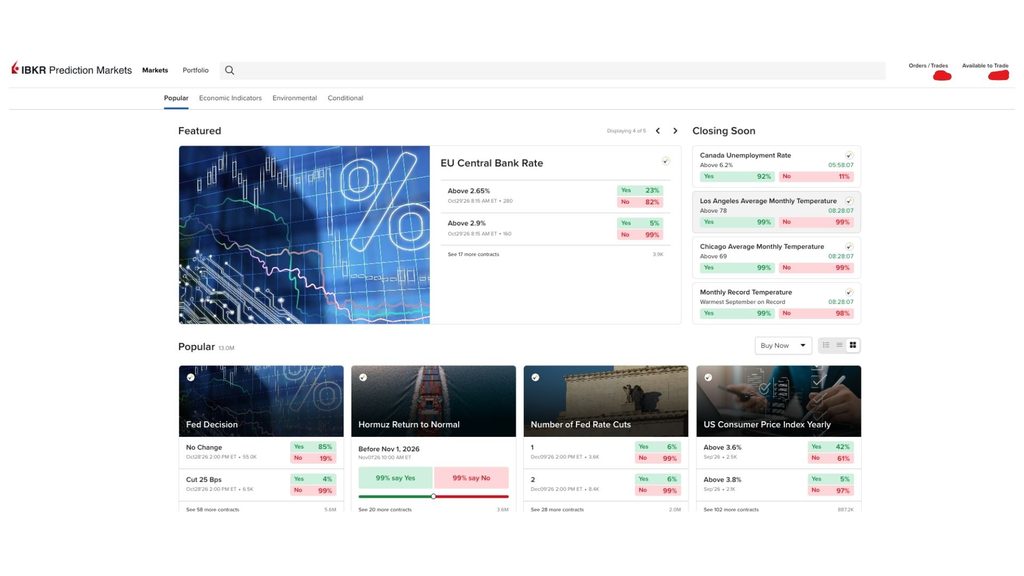Show previous featured market arrow
1024x576 pixels.
pyautogui.click(x=658, y=131)
